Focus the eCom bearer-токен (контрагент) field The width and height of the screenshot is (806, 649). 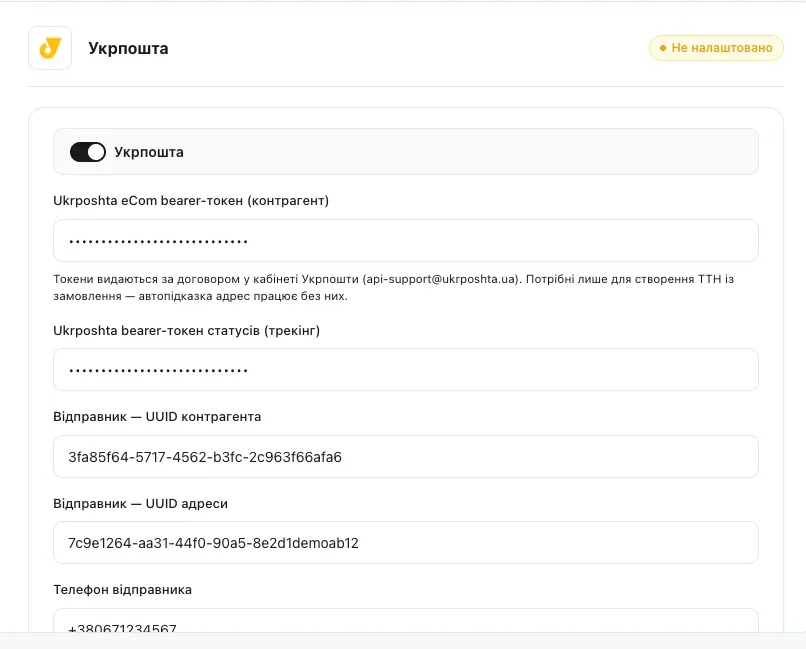point(406,240)
